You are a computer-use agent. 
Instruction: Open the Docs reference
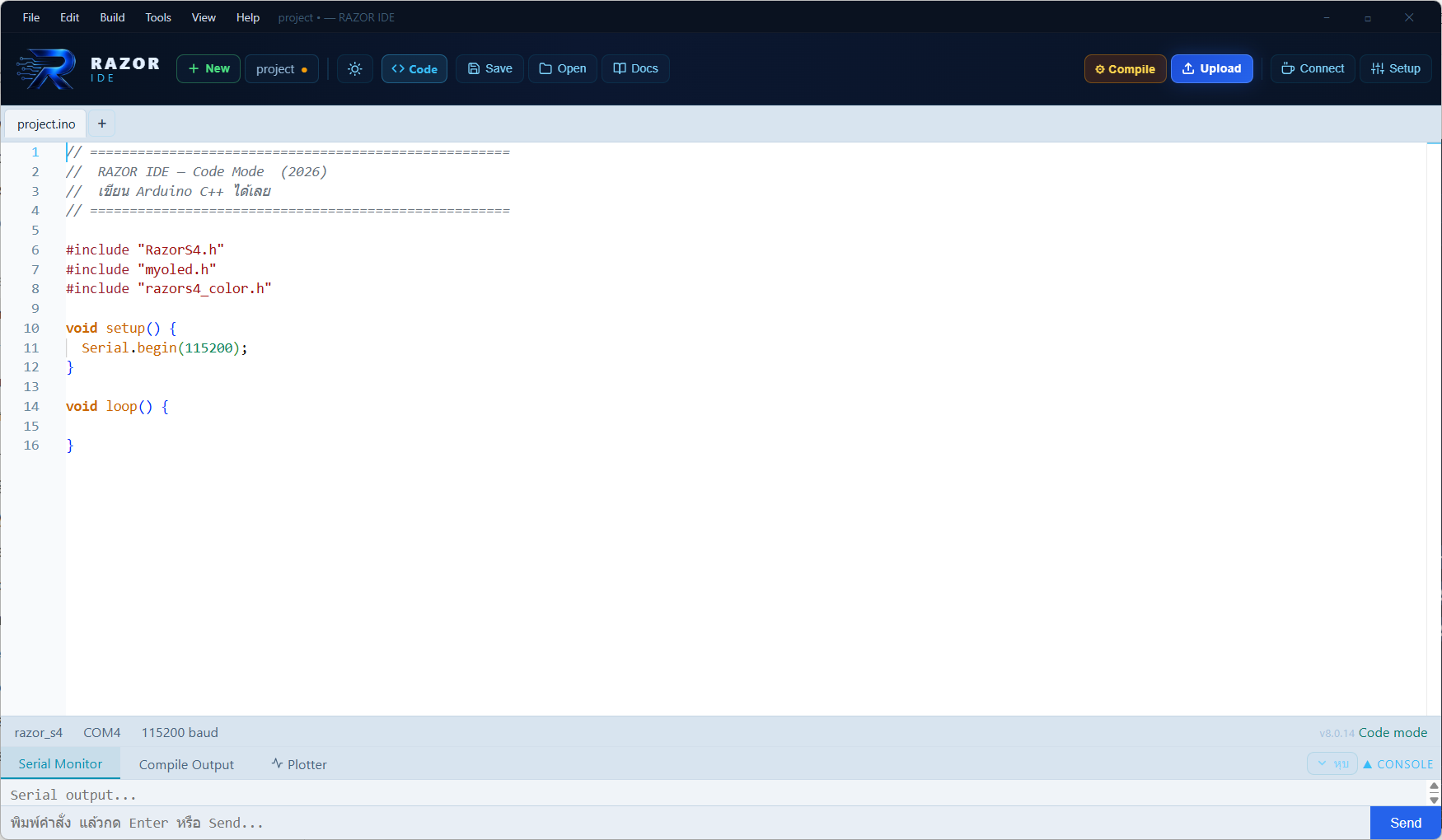click(x=635, y=69)
